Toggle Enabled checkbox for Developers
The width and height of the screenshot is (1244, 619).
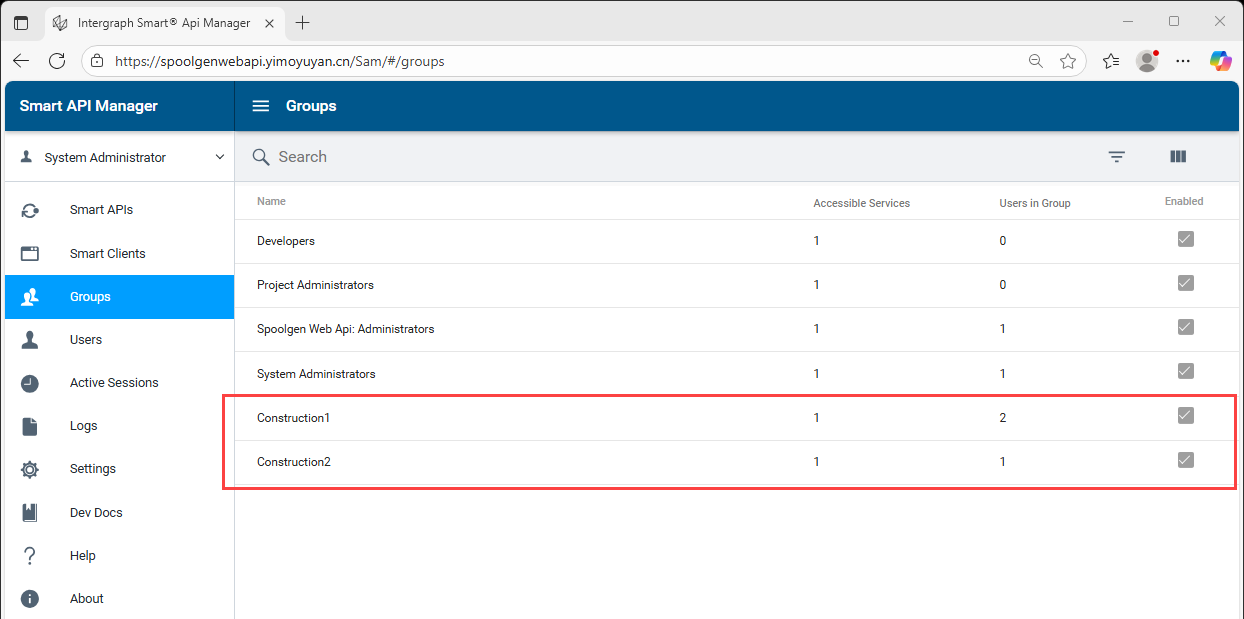1185,240
